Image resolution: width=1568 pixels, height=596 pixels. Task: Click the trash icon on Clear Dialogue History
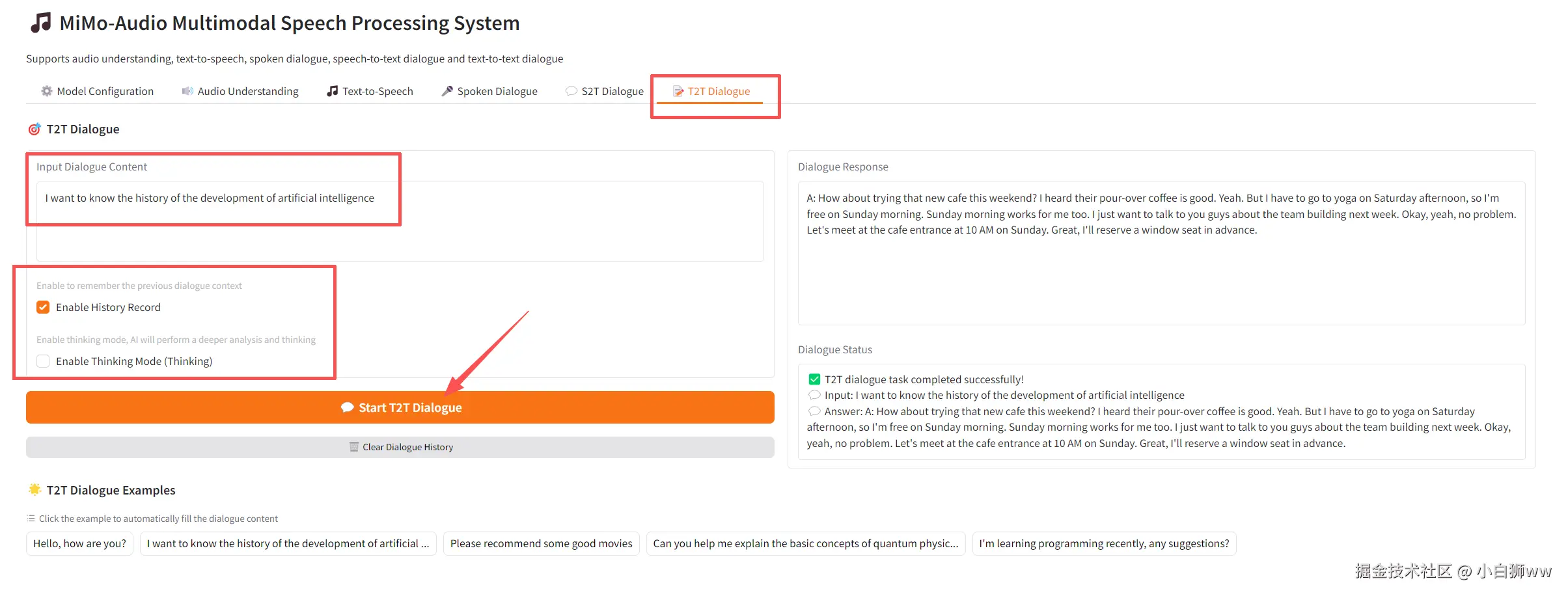[x=354, y=447]
